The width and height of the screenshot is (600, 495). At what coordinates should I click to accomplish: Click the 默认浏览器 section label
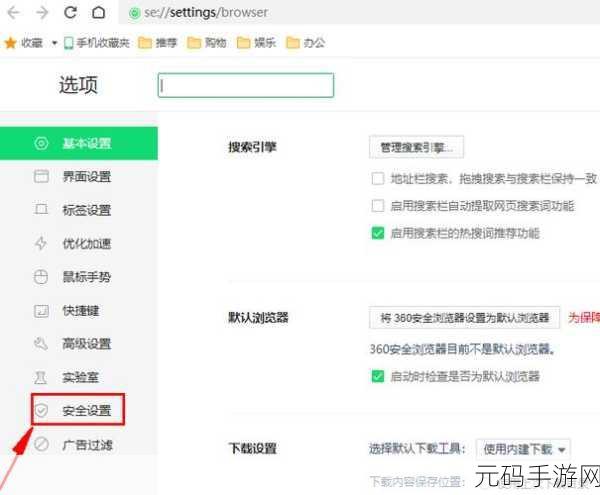pos(258,318)
